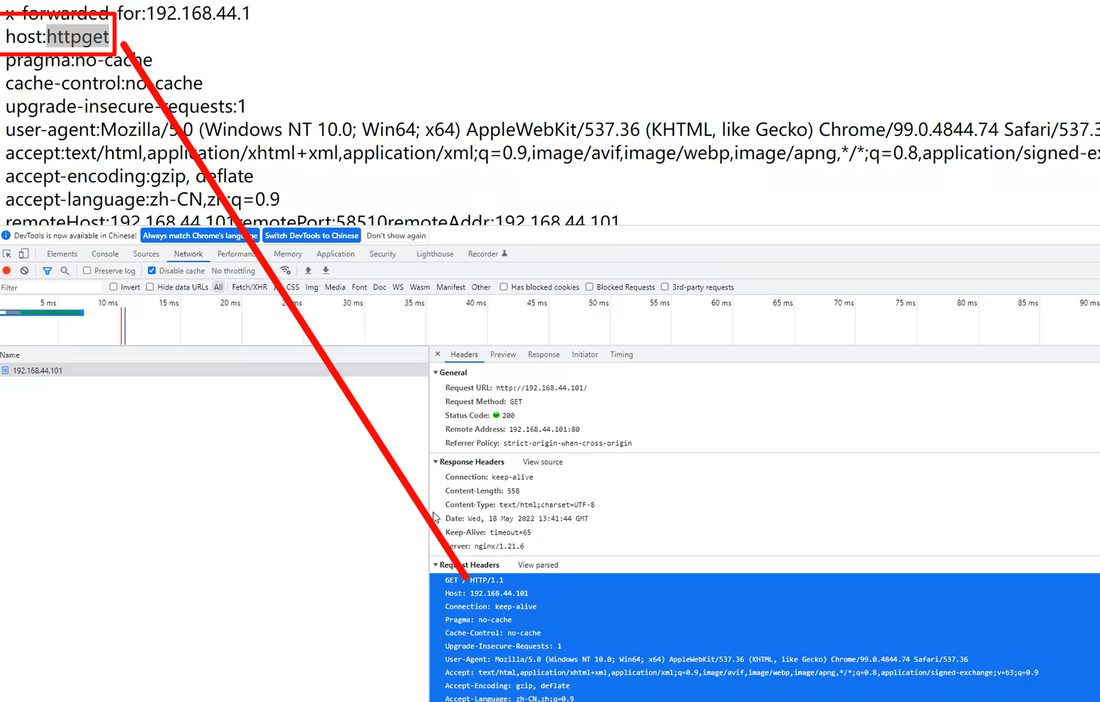The height and width of the screenshot is (702, 1100).
Task: Filter requests by Other type
Action: [481, 287]
